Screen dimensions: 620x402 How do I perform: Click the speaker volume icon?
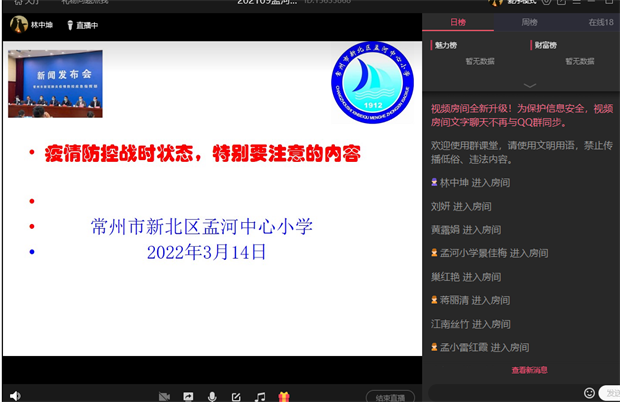14,396
